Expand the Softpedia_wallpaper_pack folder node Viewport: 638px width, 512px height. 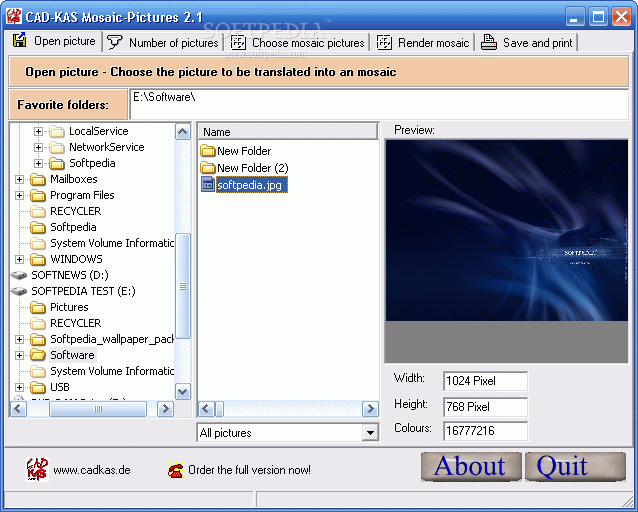tap(19, 339)
